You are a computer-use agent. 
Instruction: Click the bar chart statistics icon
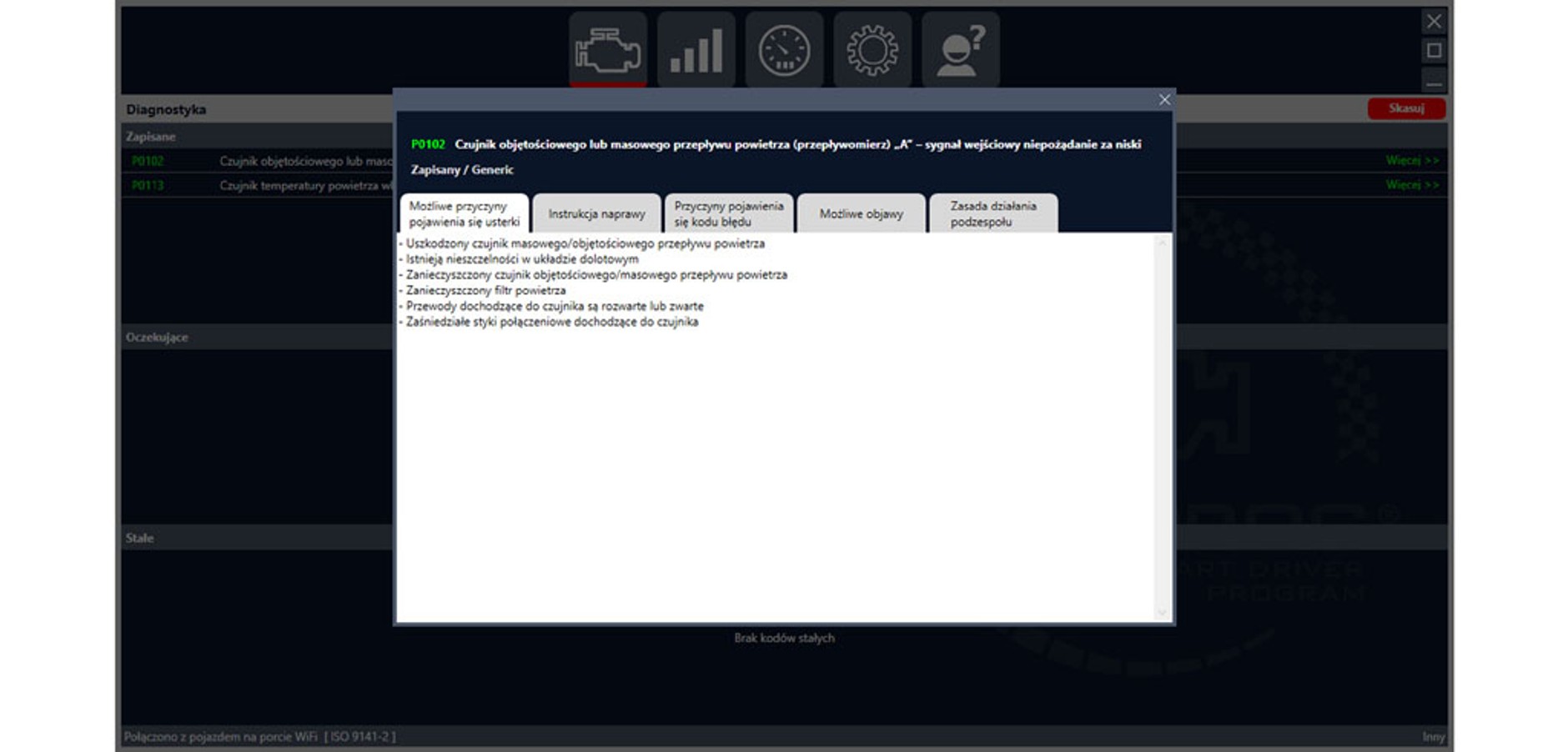point(696,50)
